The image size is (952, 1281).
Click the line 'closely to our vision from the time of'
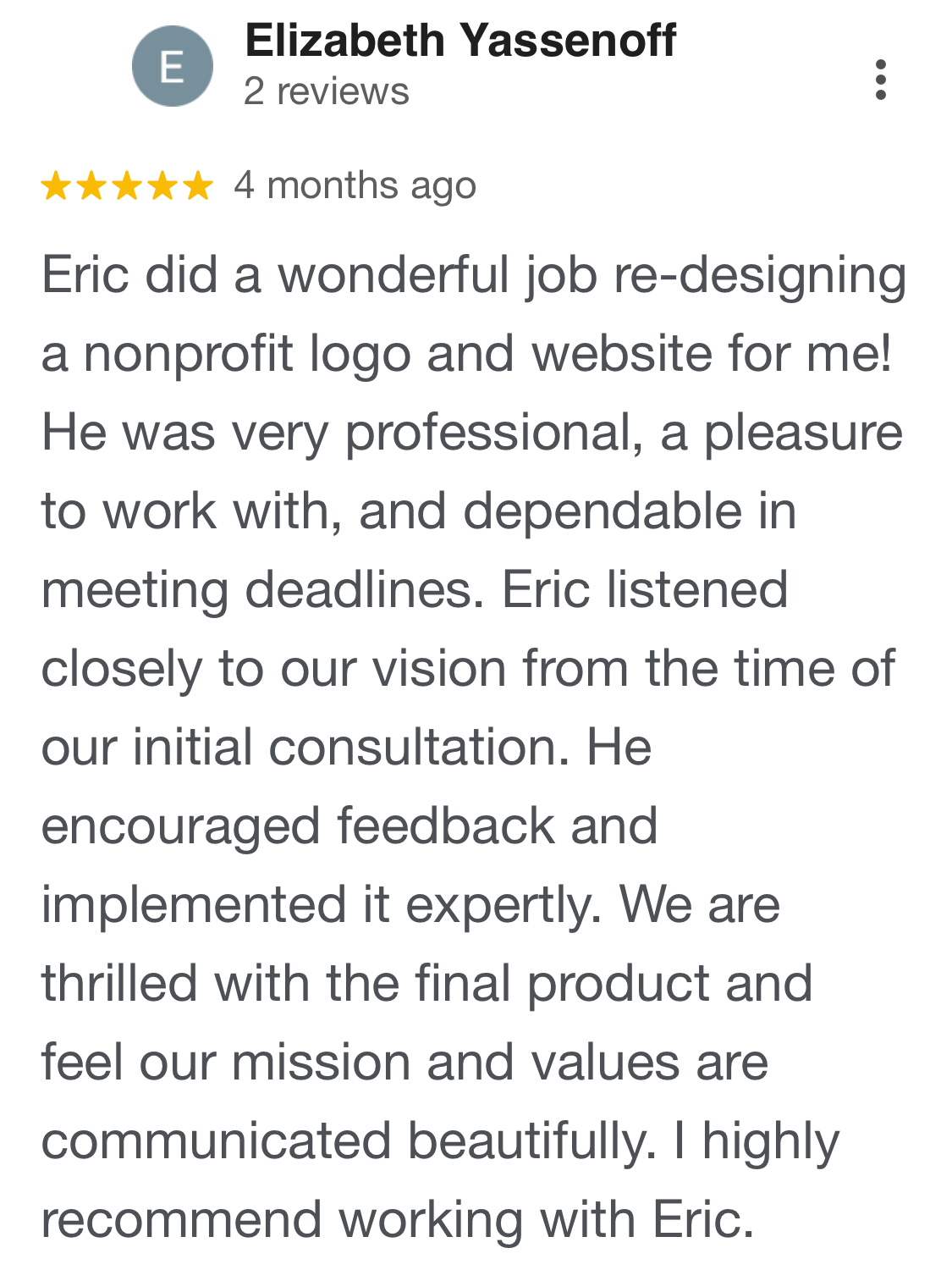coord(468,669)
